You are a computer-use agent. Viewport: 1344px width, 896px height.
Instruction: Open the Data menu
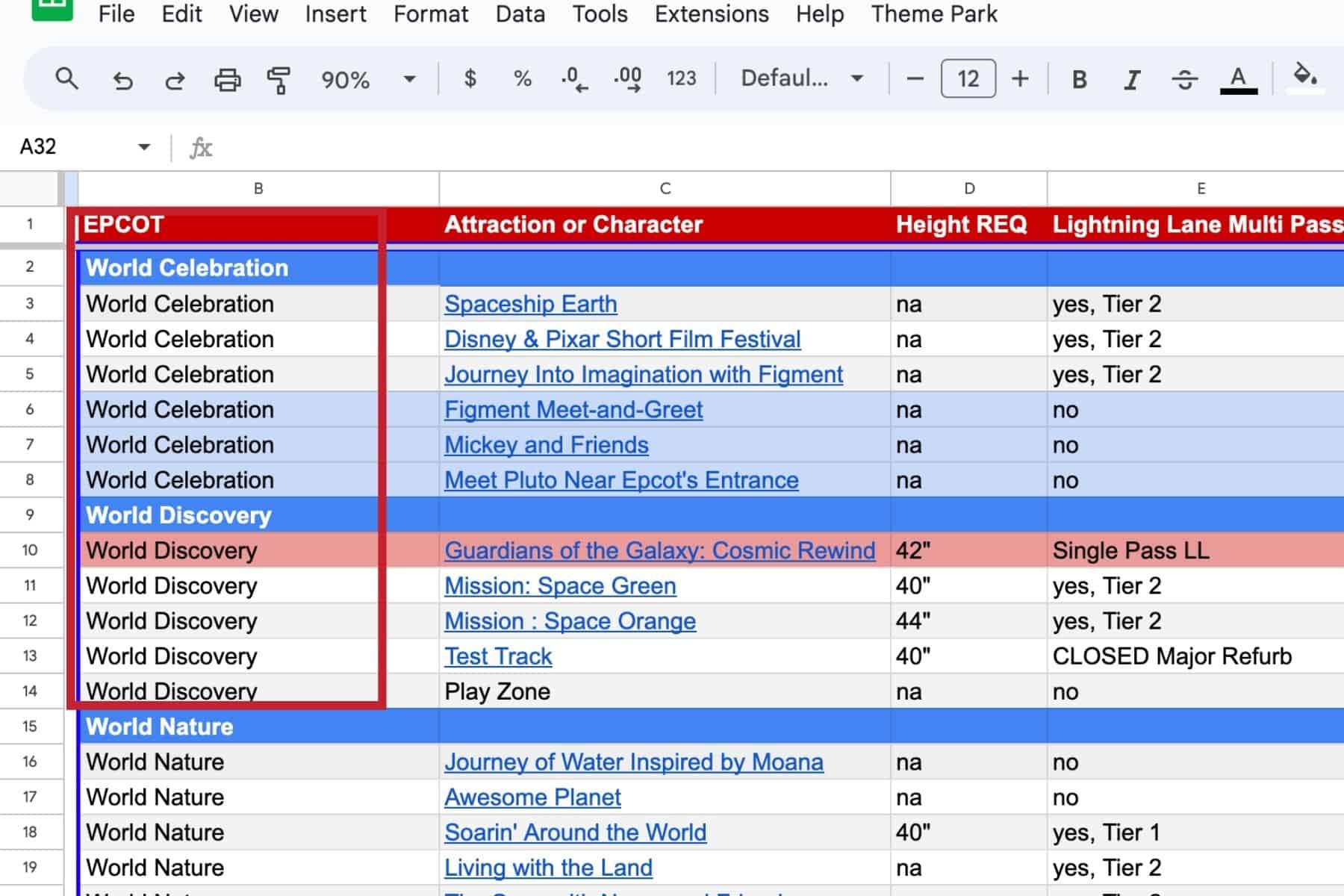point(520,14)
